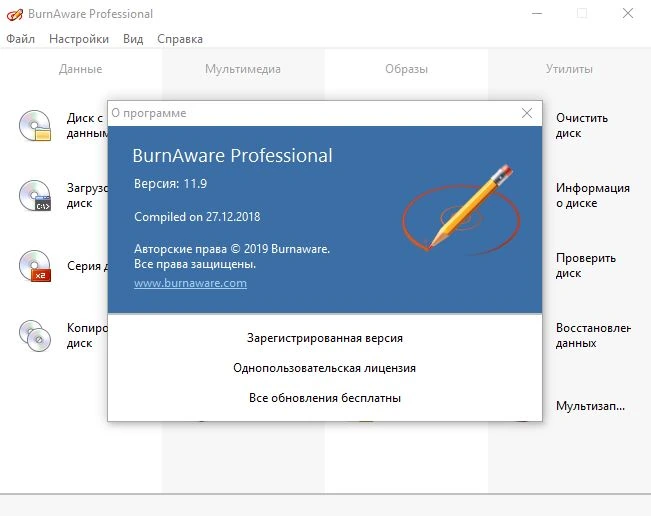Click the Авторские права © 2019 Burnaware text
The image size is (651, 516).
pyautogui.click(x=232, y=249)
